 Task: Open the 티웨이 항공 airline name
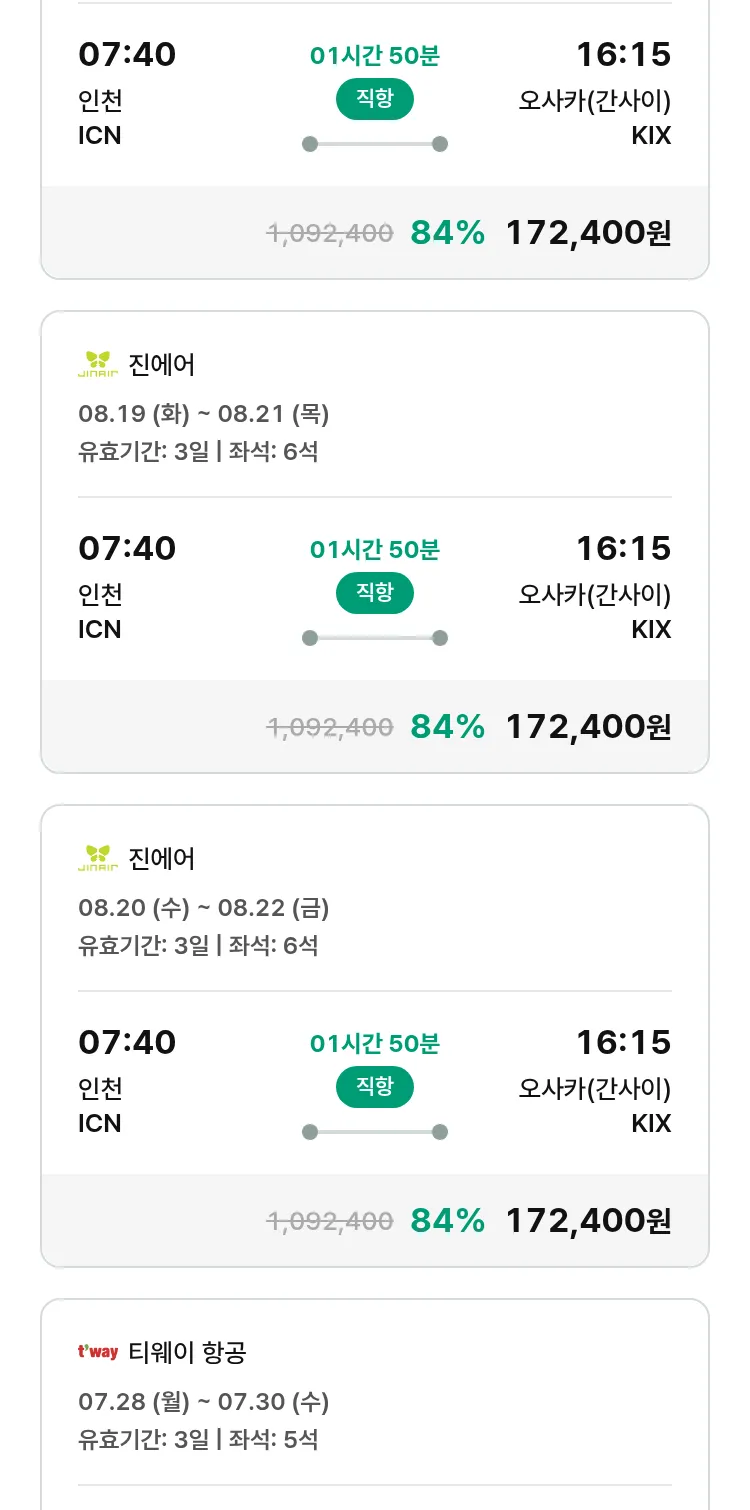pos(187,1353)
